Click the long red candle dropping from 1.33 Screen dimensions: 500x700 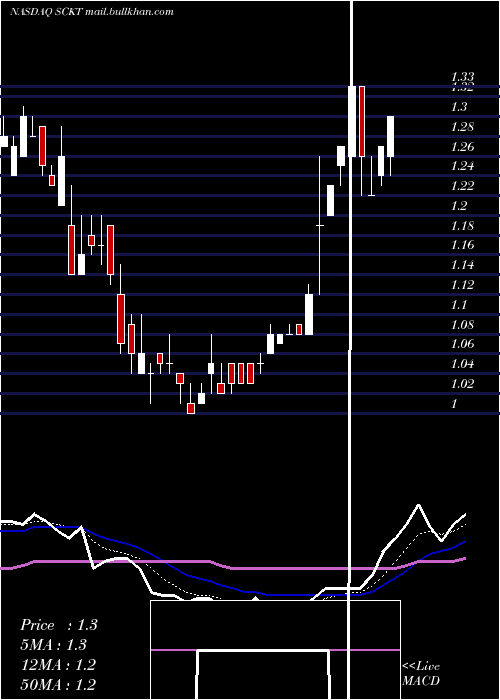coord(362,121)
